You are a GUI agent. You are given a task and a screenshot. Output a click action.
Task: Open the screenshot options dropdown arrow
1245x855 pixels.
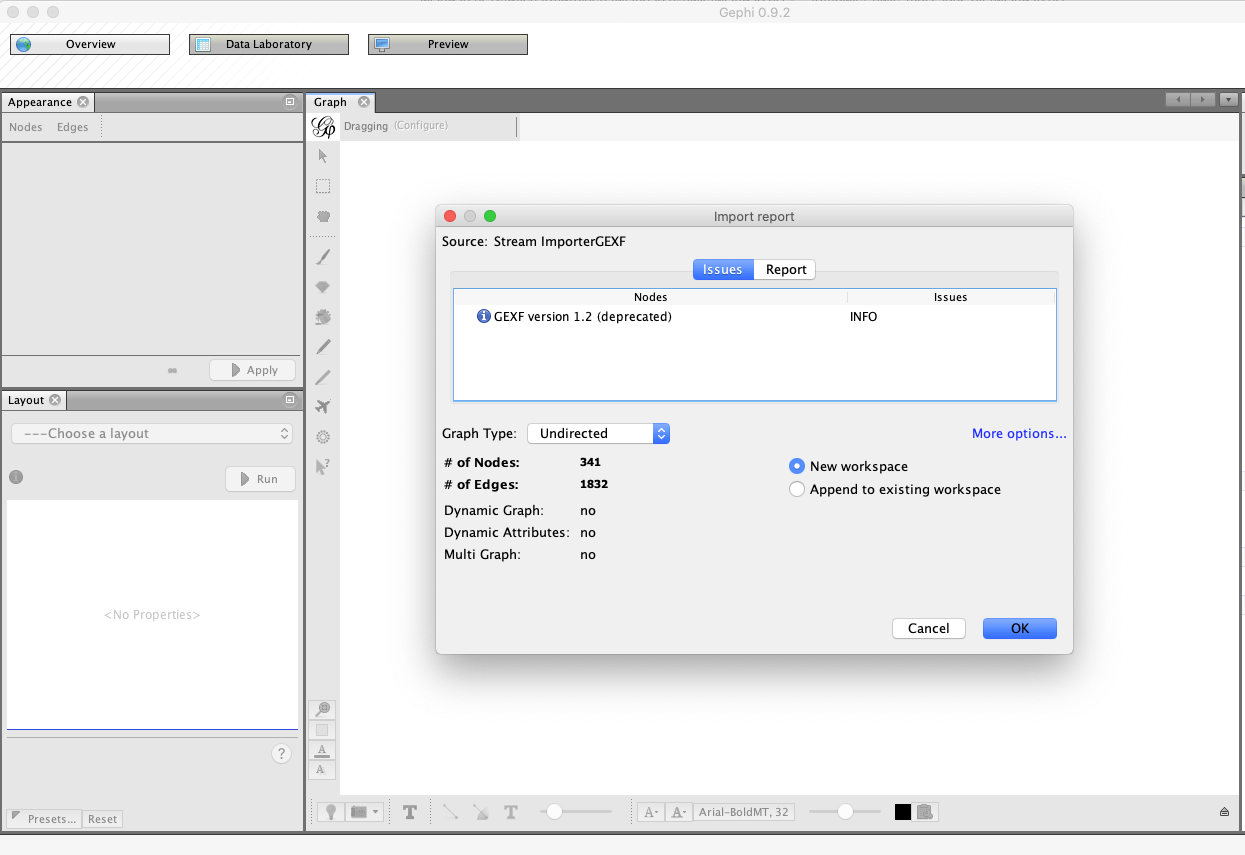coord(376,812)
